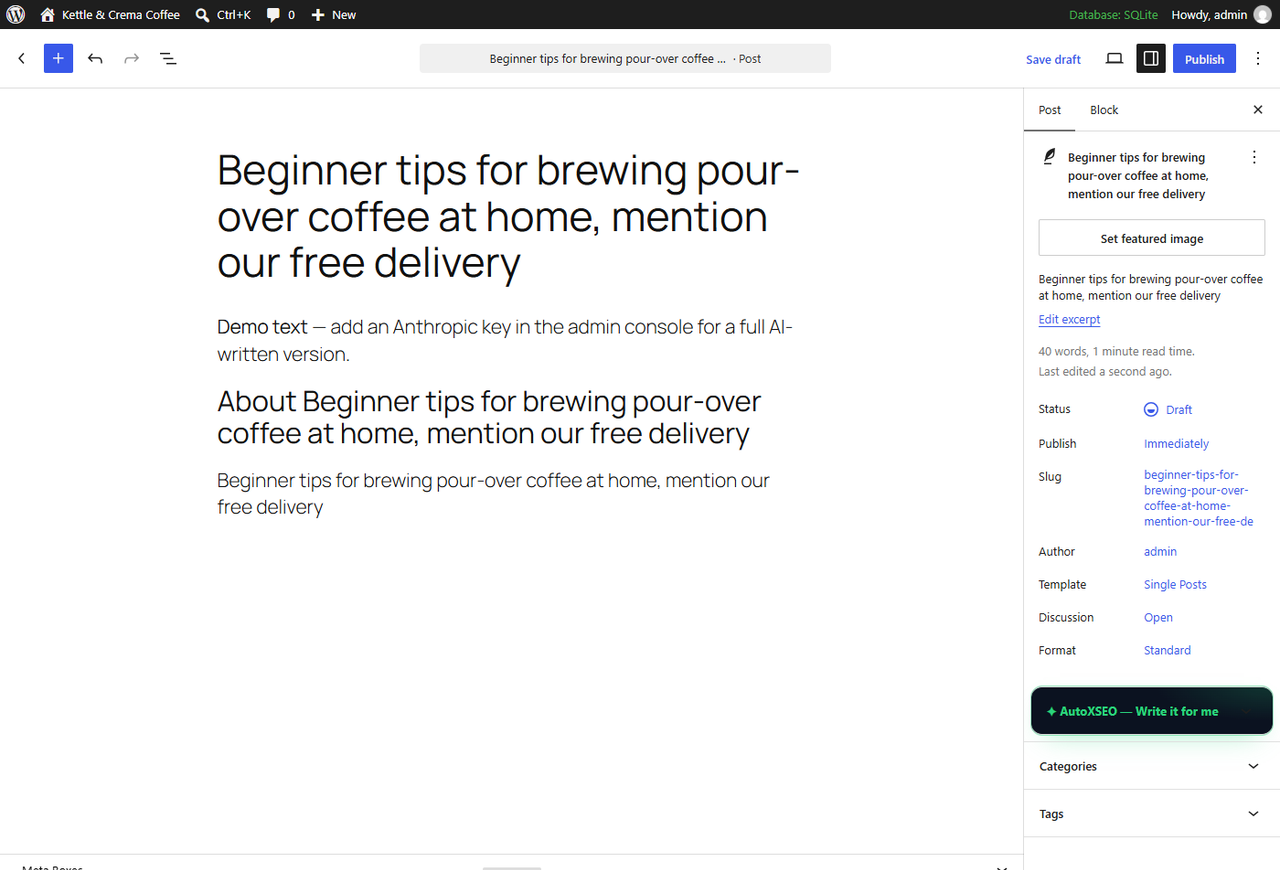This screenshot has width=1280, height=870.
Task: Select the 'About Beginner tips' heading block
Action: point(510,417)
